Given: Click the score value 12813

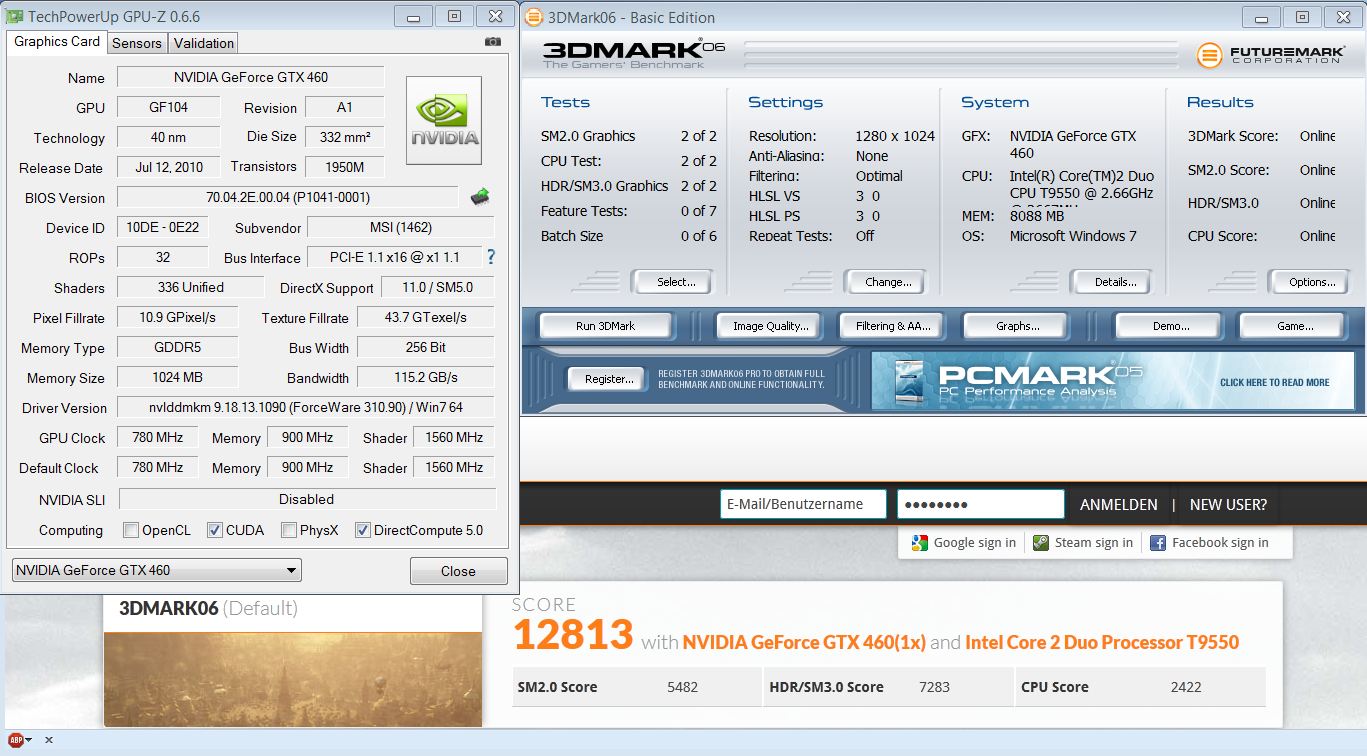Looking at the screenshot, I should (573, 635).
